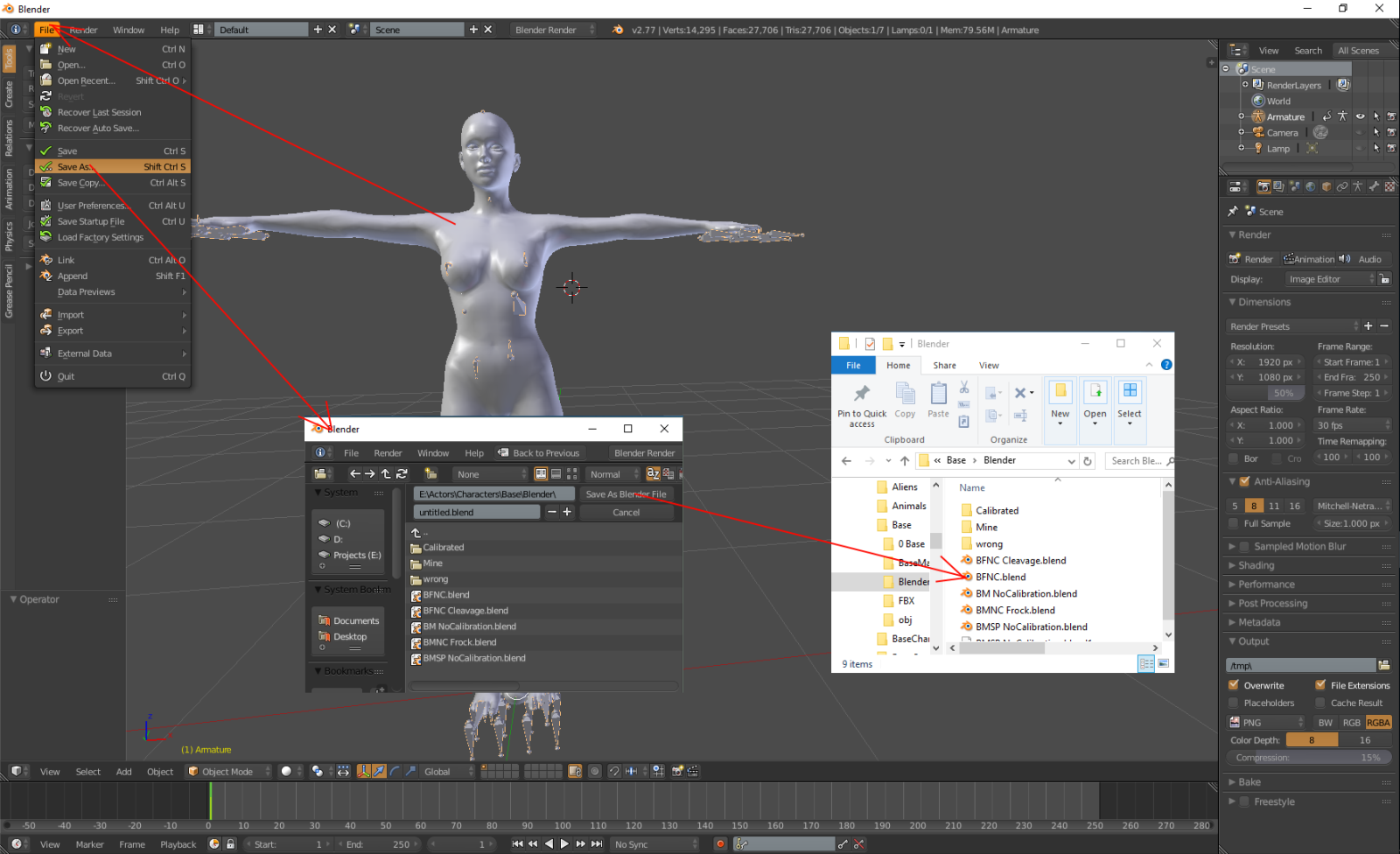Image resolution: width=1400 pixels, height=854 pixels.
Task: Play animation forward in timeline
Action: tap(564, 843)
